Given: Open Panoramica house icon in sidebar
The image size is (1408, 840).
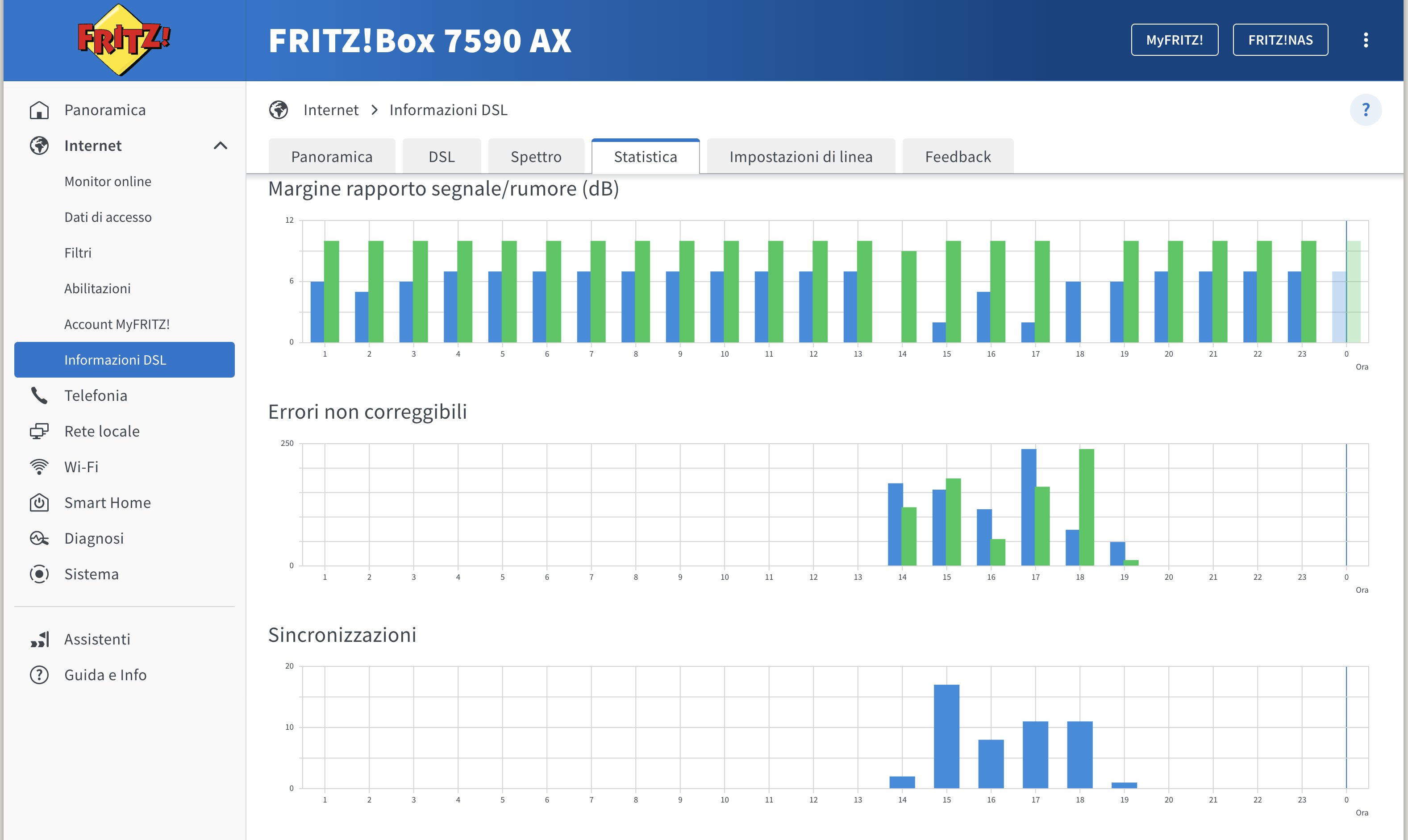Looking at the screenshot, I should click(x=39, y=110).
